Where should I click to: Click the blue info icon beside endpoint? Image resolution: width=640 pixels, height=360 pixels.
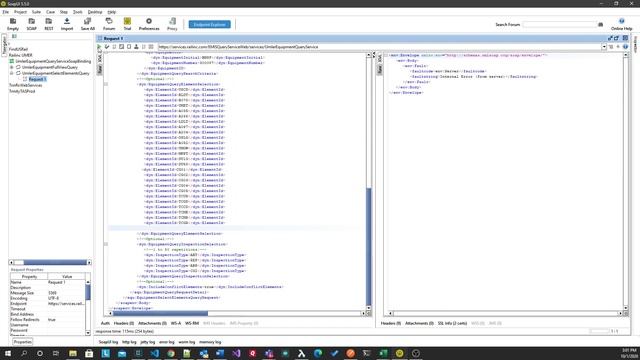tap(625, 47)
